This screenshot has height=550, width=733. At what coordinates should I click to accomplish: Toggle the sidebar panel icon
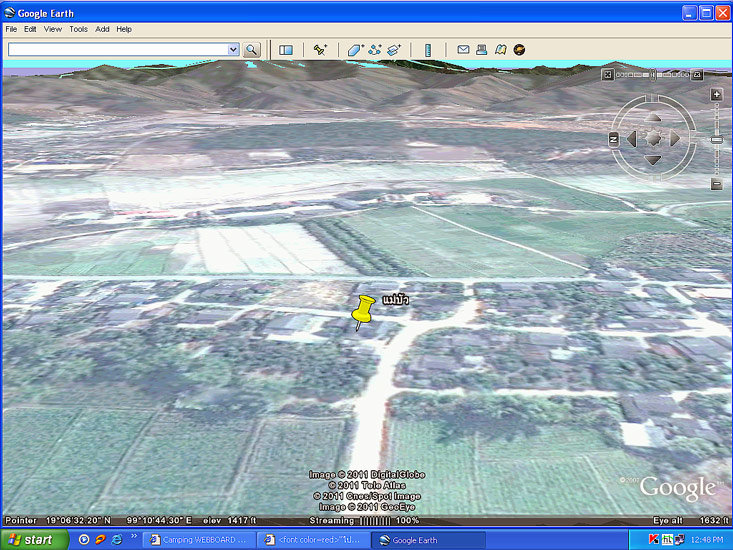coord(286,49)
